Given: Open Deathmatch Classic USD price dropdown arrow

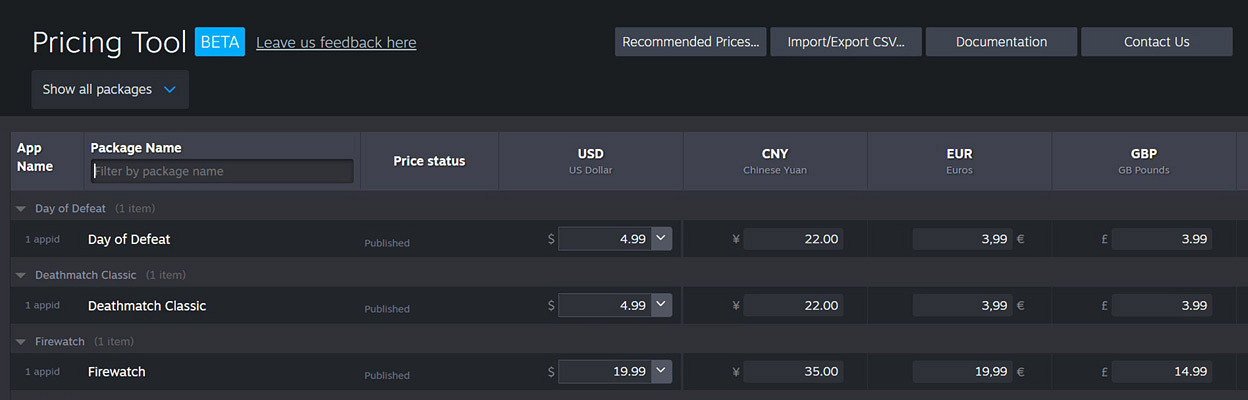Looking at the screenshot, I should [x=661, y=305].
